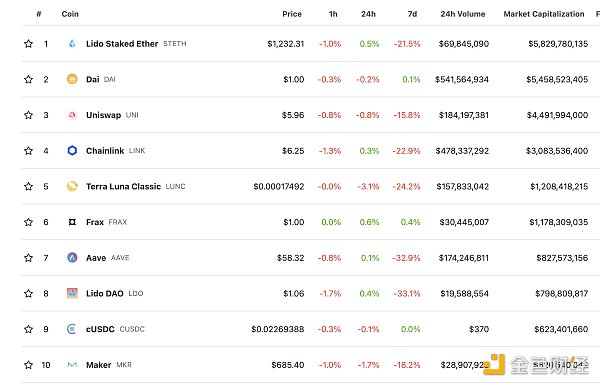
Task: Sort by Market Capitalization header
Action: (544, 14)
